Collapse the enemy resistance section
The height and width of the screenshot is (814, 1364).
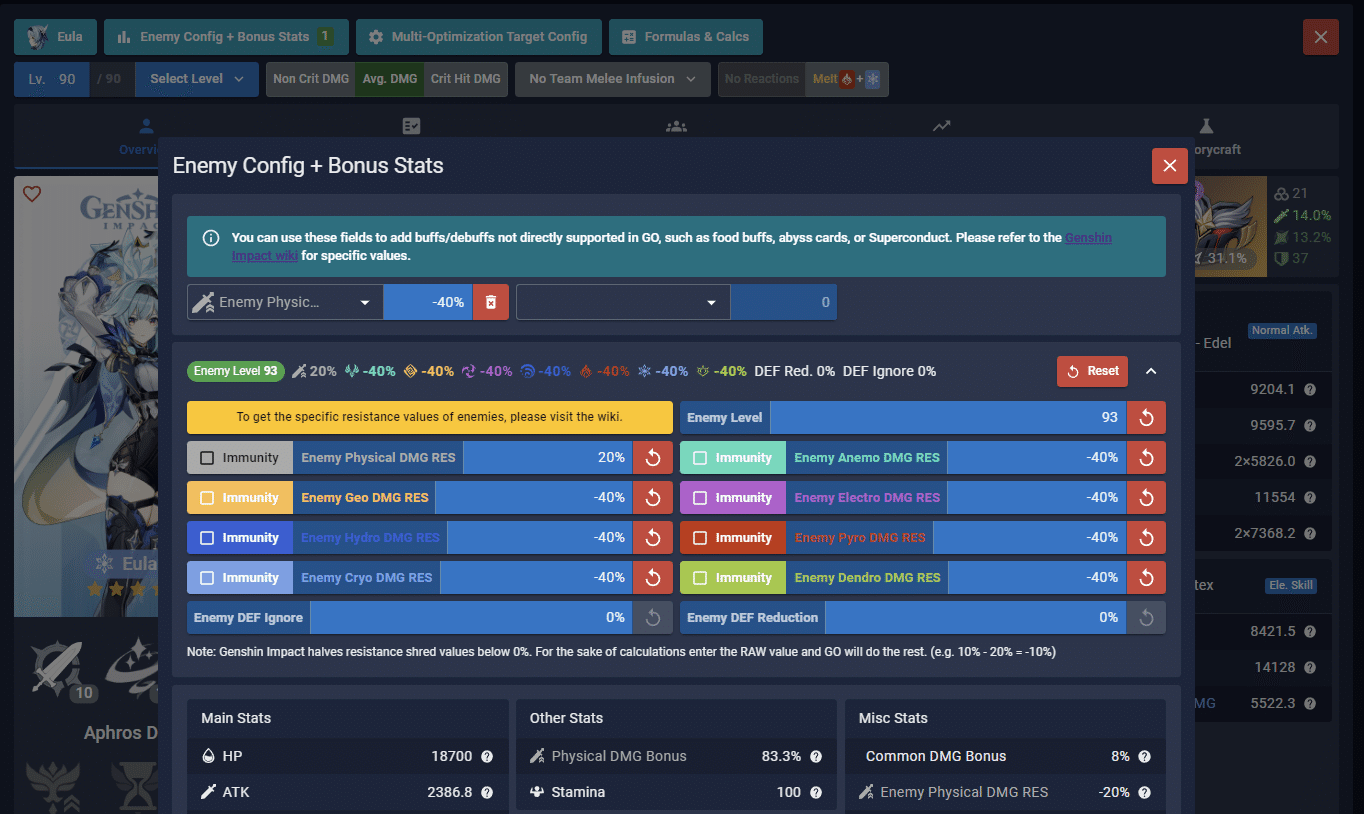pos(1151,371)
